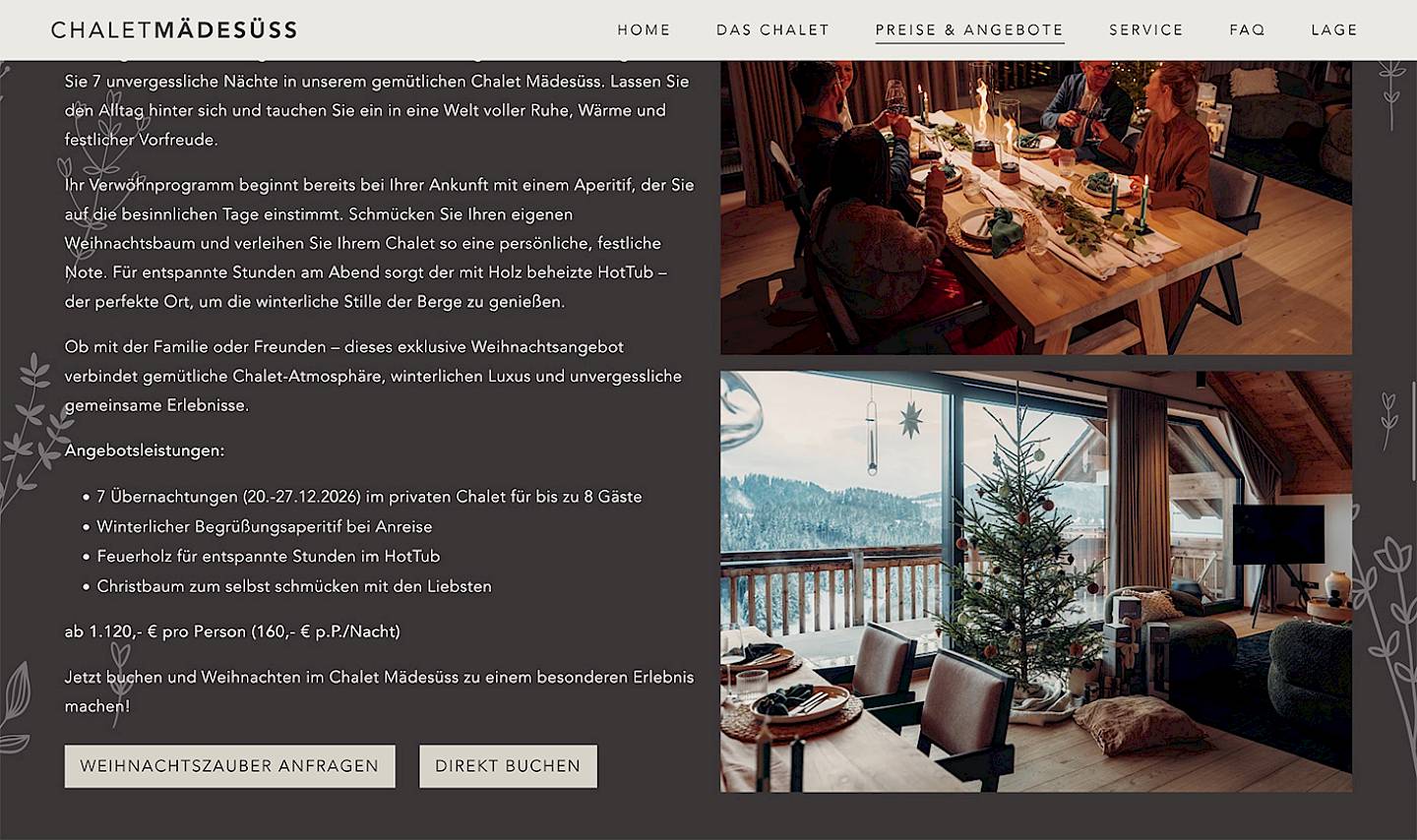Viewport: 1417px width, 840px height.
Task: Click the Christbaum zum selbst schmücken bullet
Action: [294, 586]
